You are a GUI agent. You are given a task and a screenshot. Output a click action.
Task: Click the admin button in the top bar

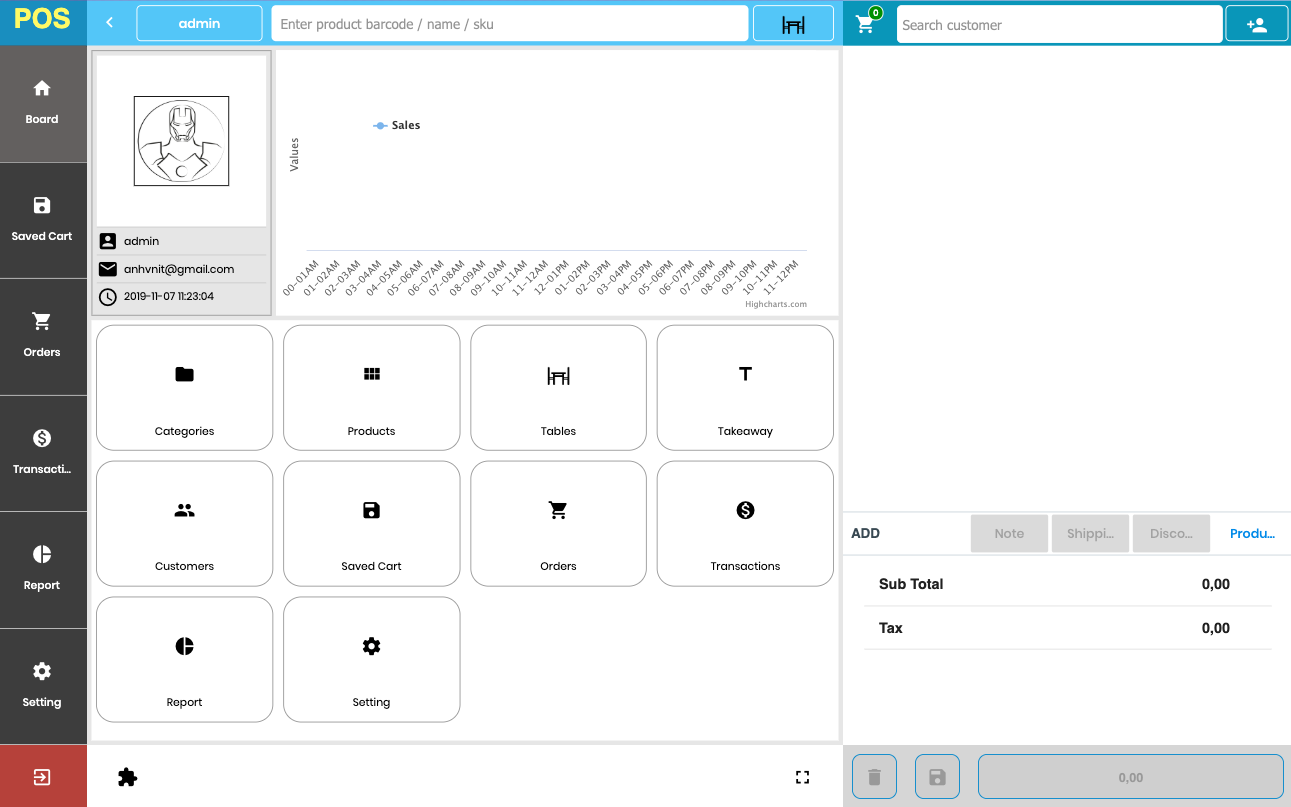[199, 22]
